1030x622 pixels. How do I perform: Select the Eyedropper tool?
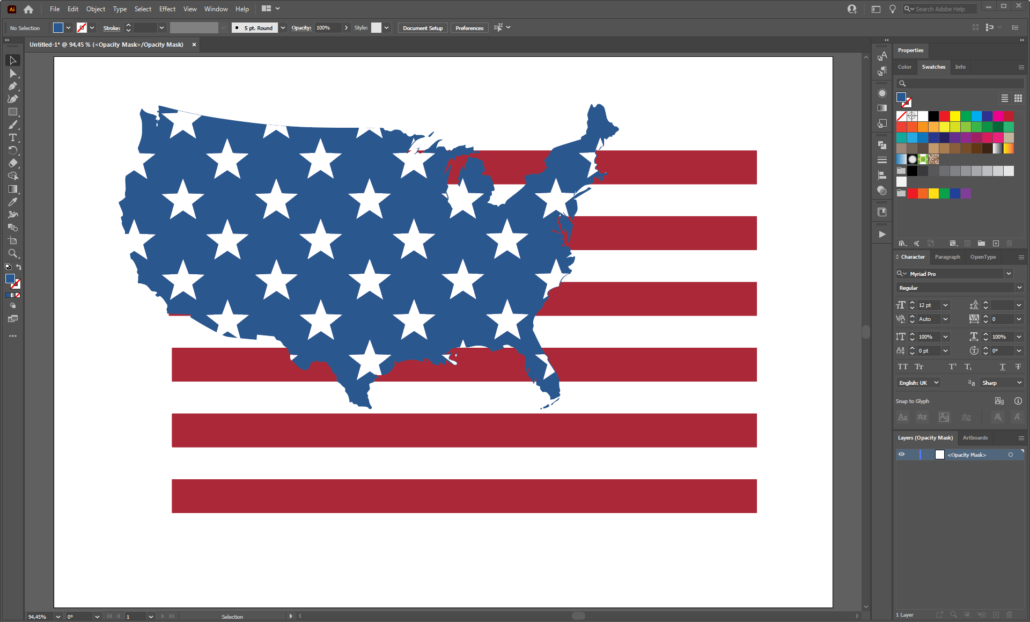pos(12,202)
